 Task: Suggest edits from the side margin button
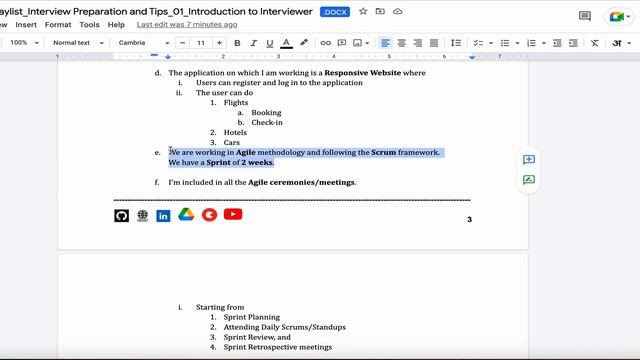pos(529,180)
